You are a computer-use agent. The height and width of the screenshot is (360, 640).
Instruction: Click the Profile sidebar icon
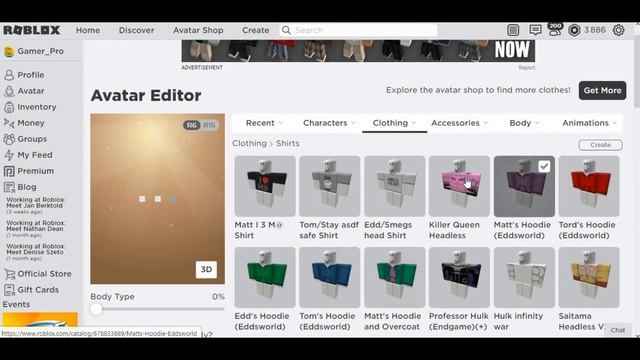(9, 75)
